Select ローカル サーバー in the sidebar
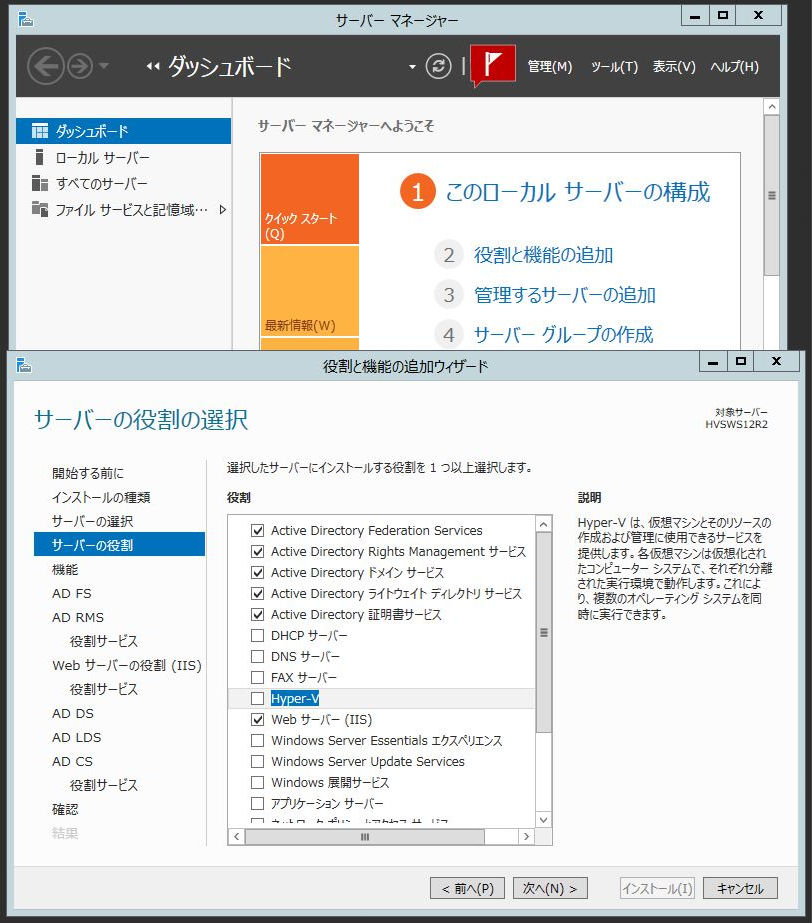812x923 pixels. click(x=124, y=157)
